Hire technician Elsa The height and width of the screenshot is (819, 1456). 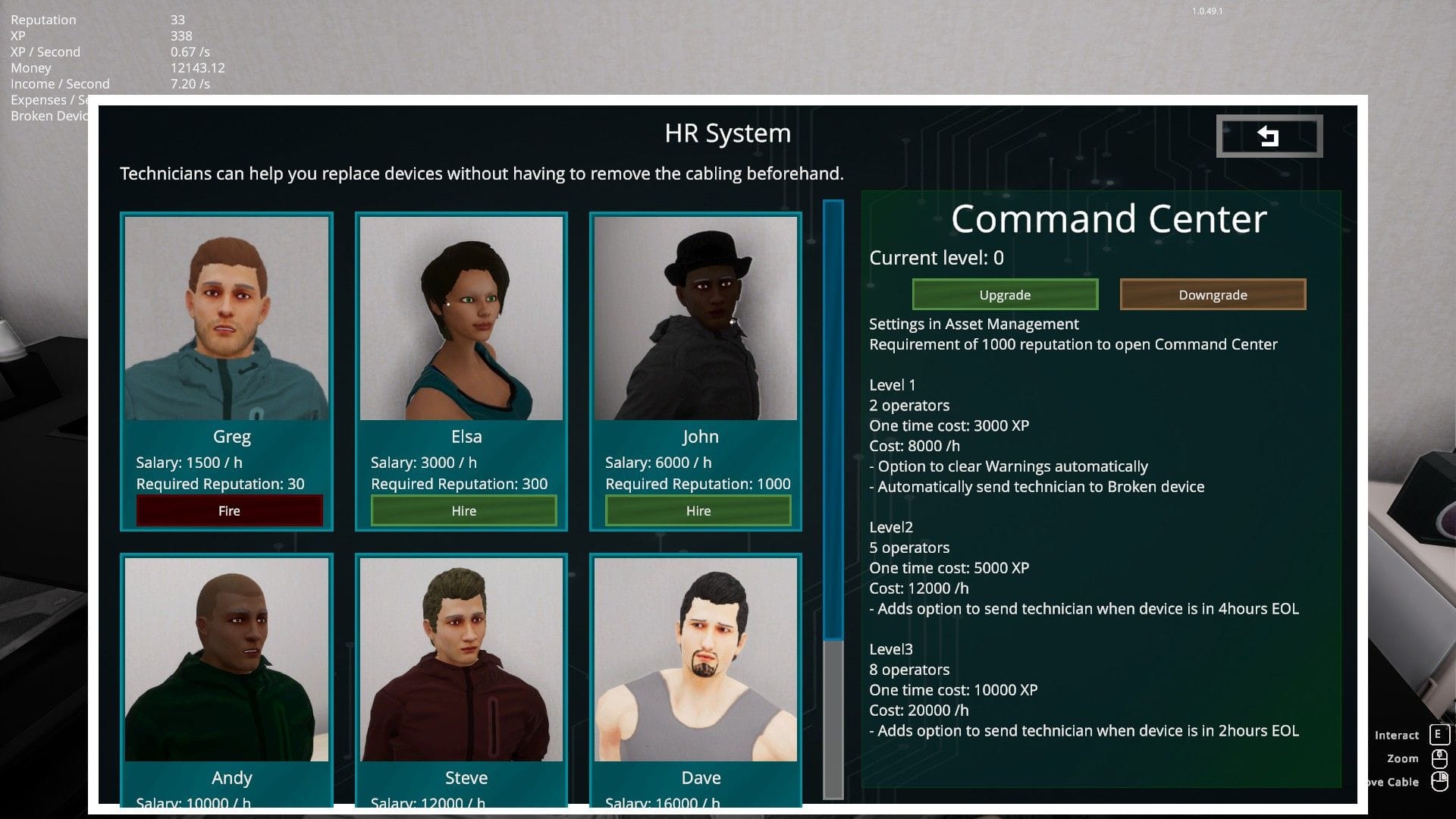click(x=463, y=510)
